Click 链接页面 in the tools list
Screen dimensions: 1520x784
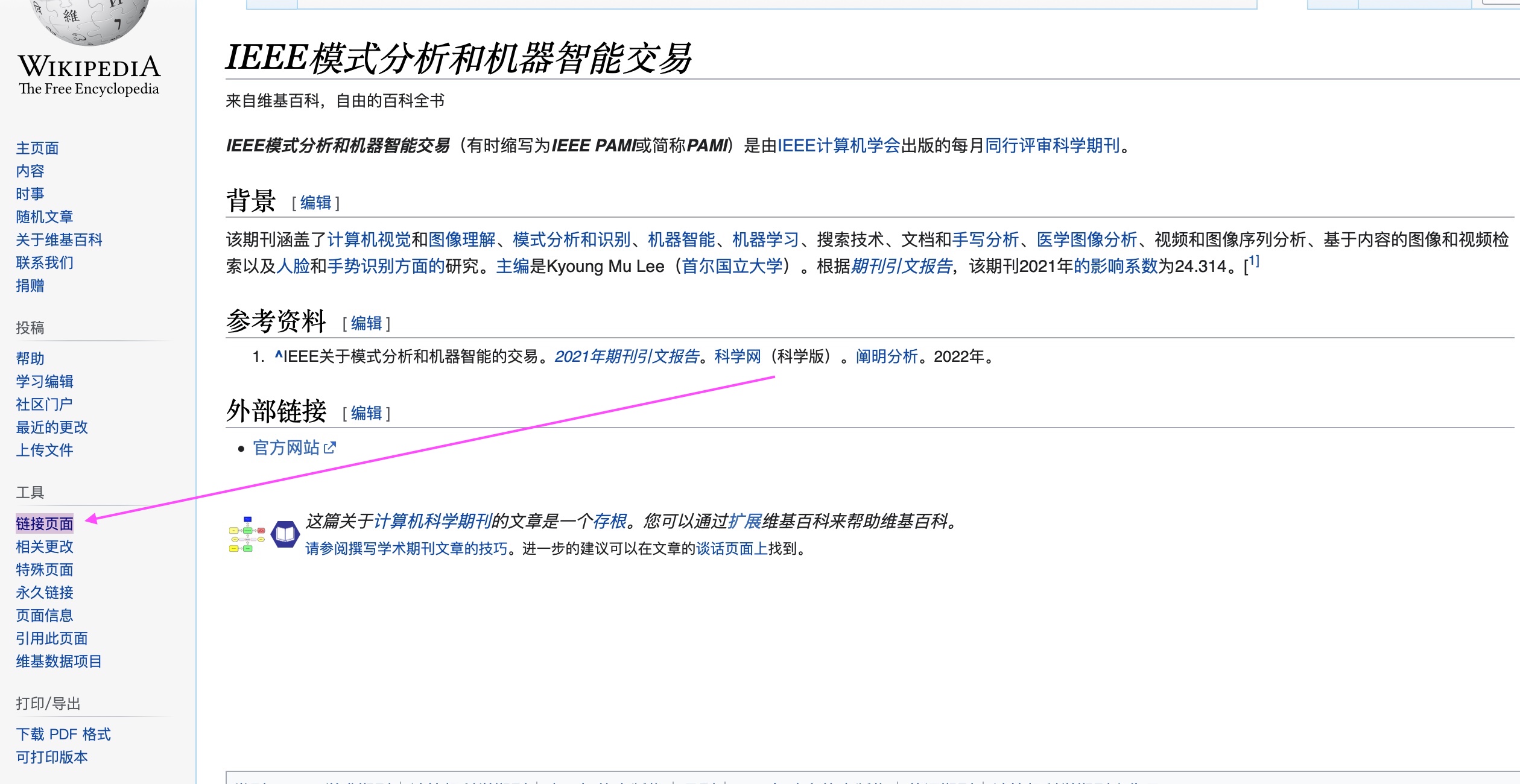pyautogui.click(x=45, y=523)
